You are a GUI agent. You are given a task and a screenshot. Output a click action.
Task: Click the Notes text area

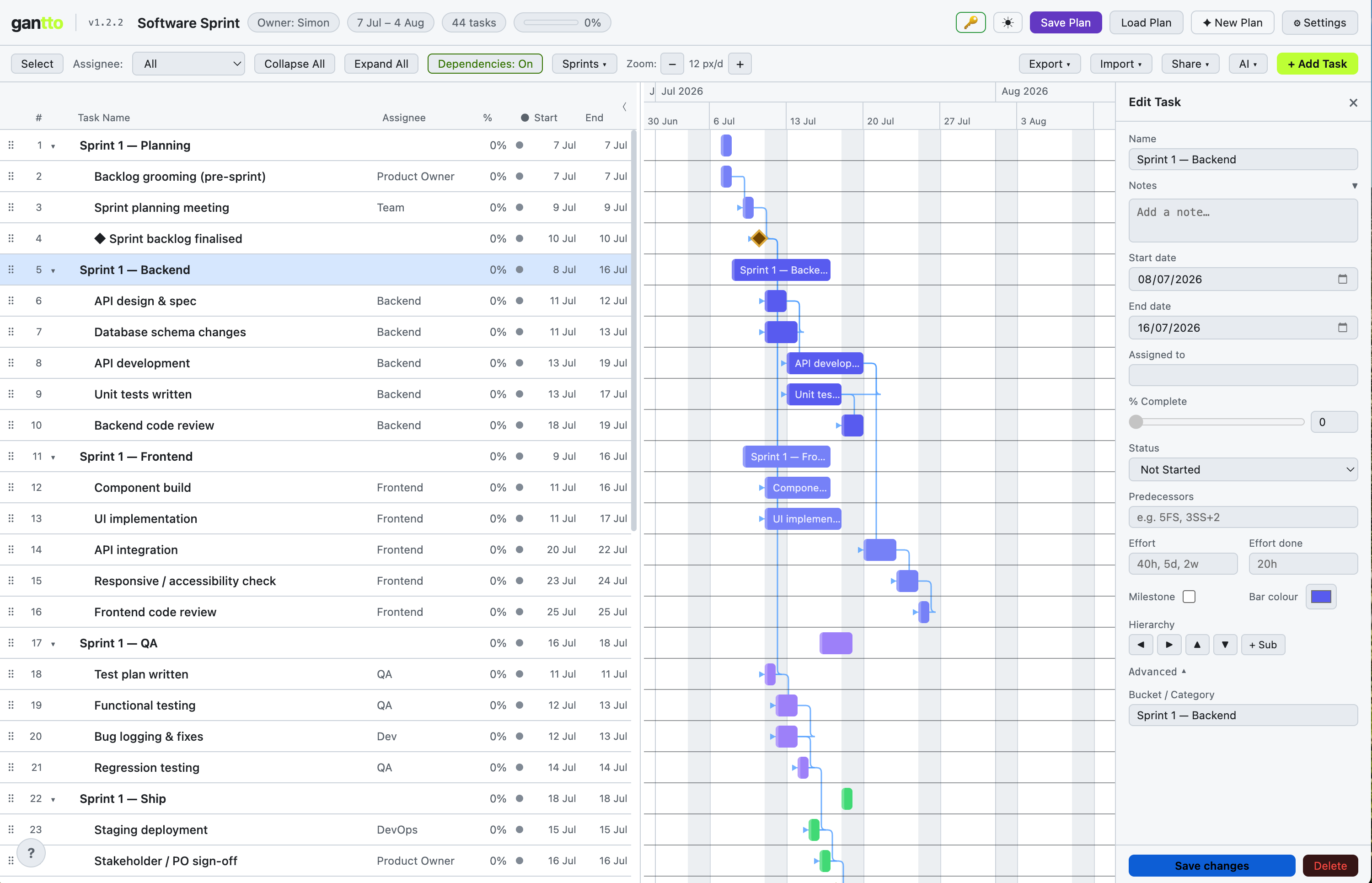click(1243, 221)
